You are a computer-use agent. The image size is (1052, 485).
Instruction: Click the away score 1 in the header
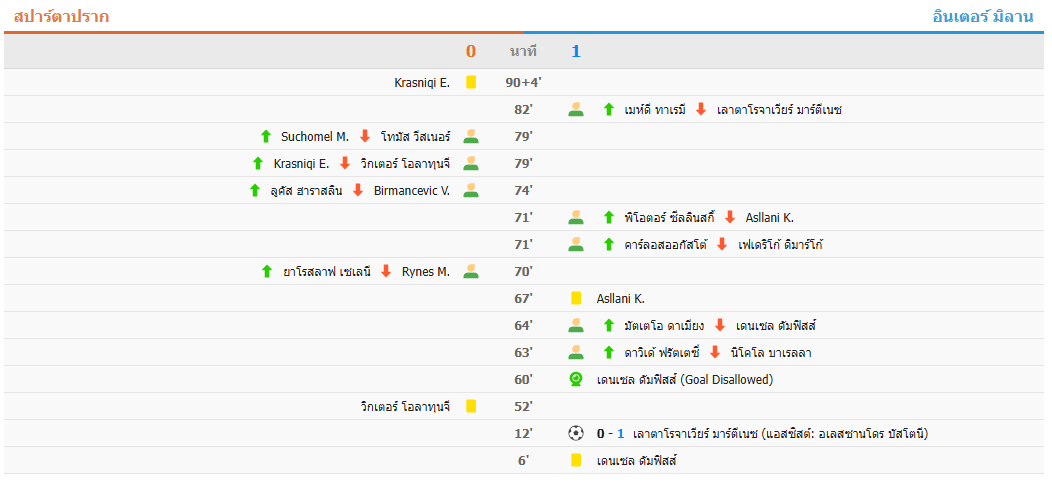pos(576,51)
